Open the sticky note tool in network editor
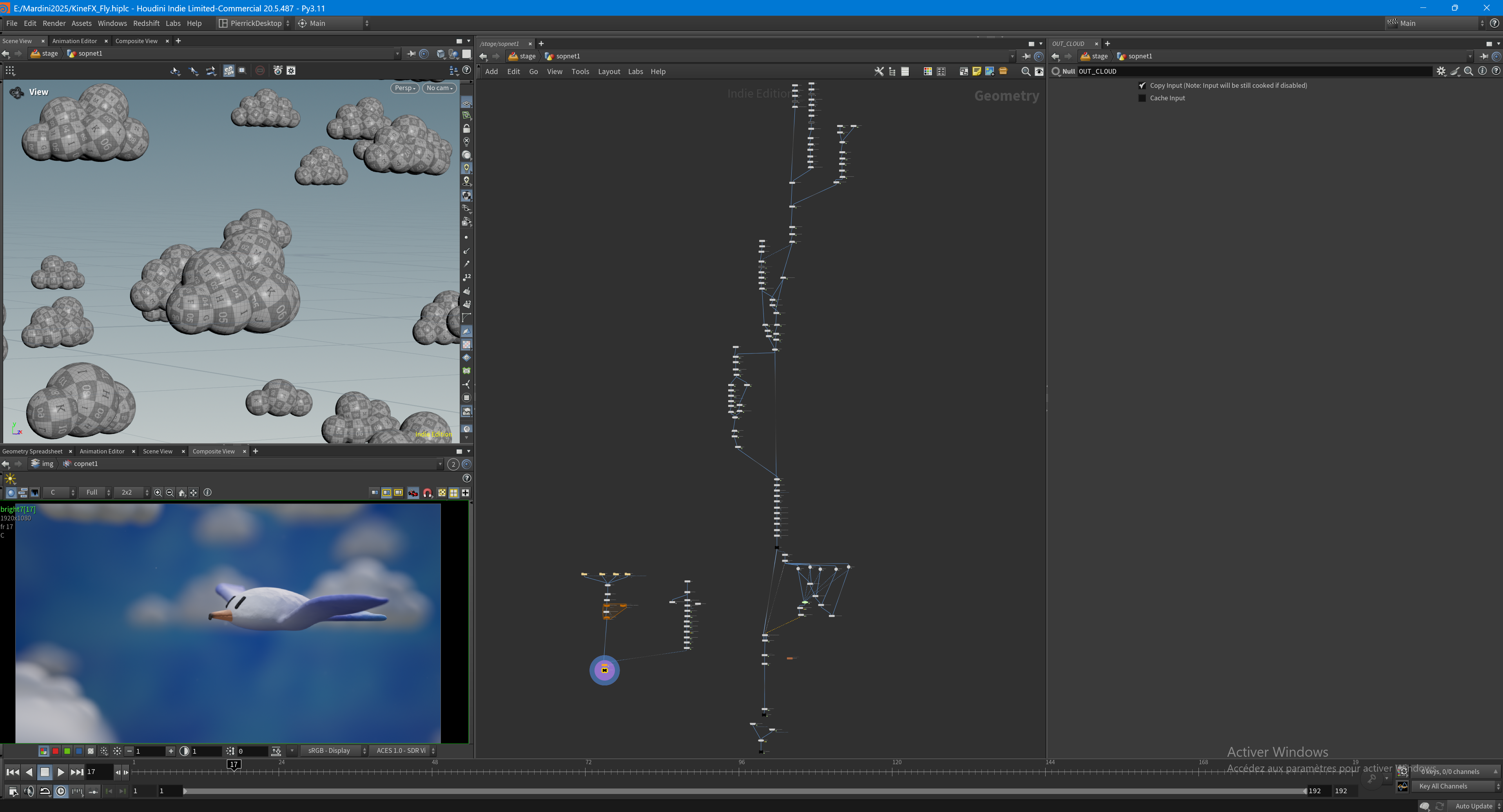Viewport: 1503px width, 812px height. [977, 71]
